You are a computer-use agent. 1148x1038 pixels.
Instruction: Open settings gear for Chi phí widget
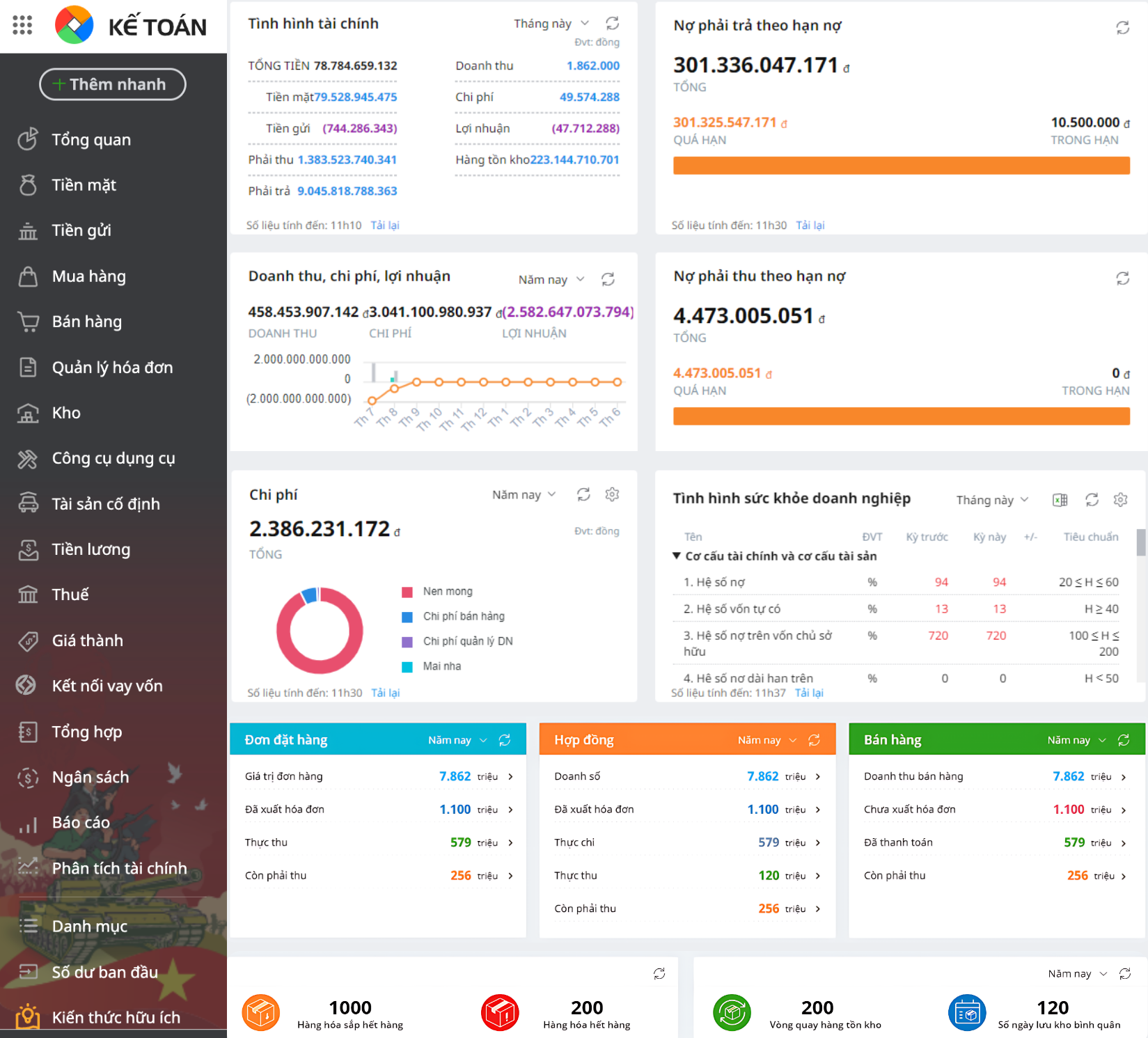[x=612, y=494]
